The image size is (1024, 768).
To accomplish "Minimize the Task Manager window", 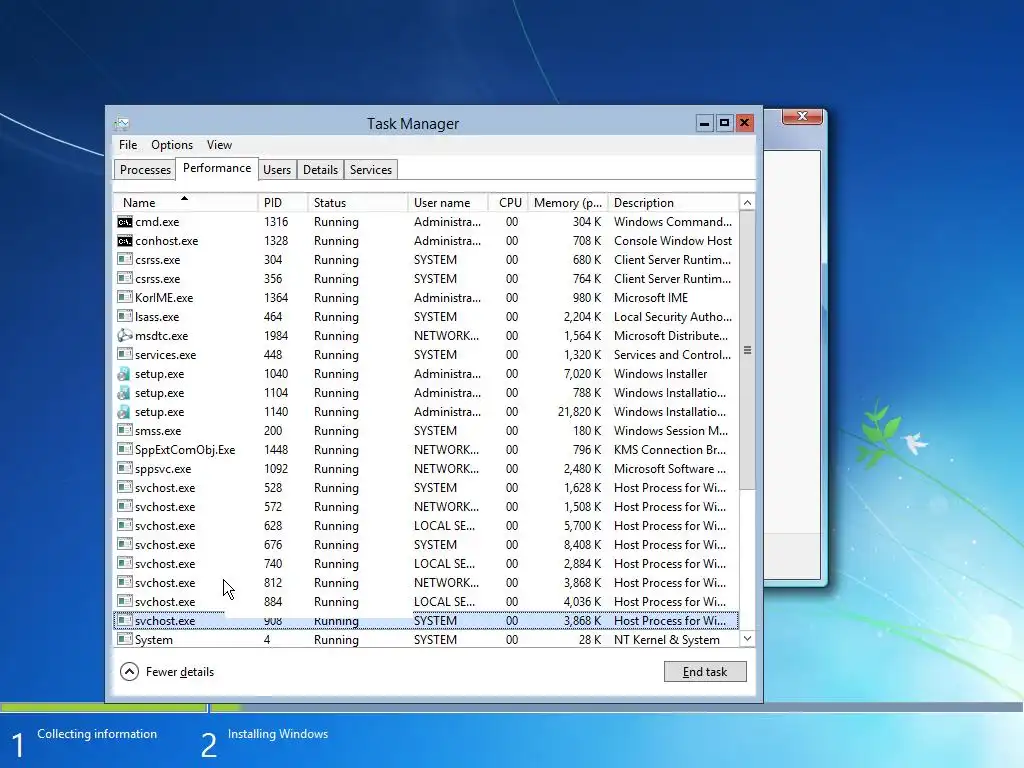I will coord(704,123).
